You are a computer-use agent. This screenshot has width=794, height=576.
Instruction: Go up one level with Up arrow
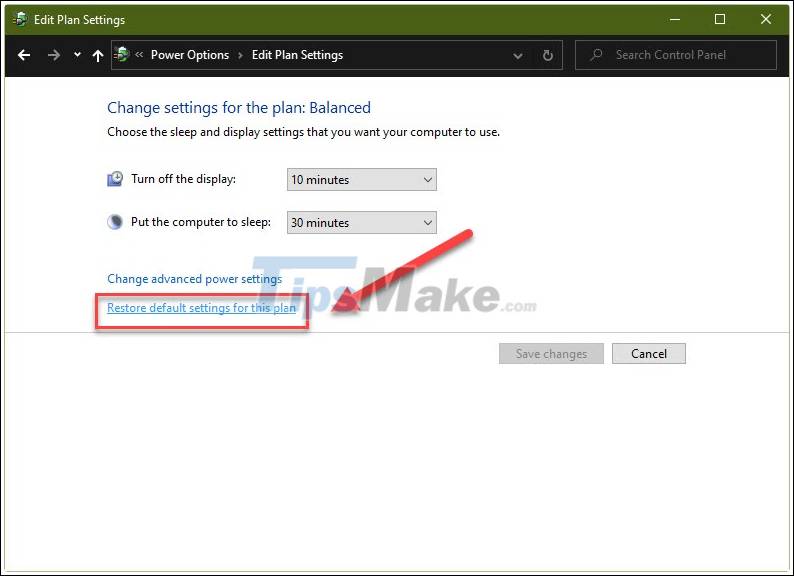click(97, 56)
